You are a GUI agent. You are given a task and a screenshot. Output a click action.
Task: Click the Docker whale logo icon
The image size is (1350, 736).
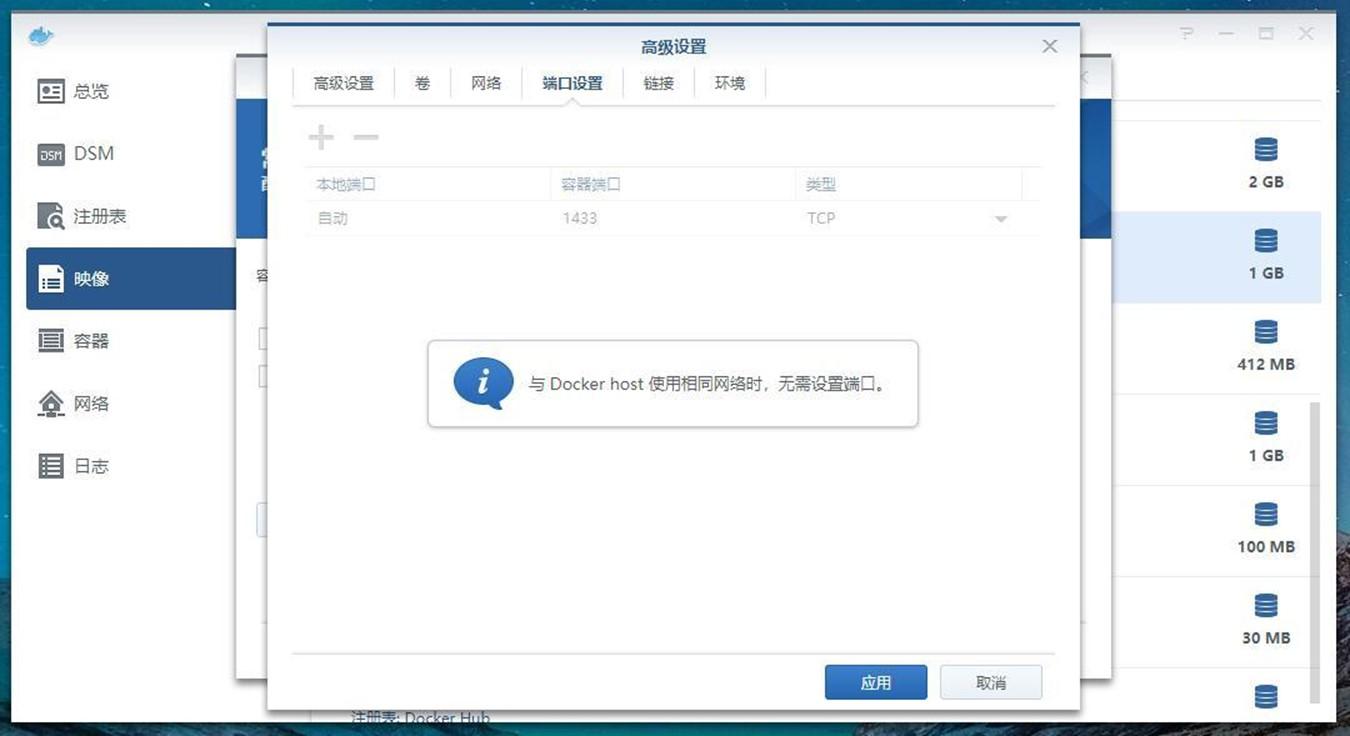[41, 37]
